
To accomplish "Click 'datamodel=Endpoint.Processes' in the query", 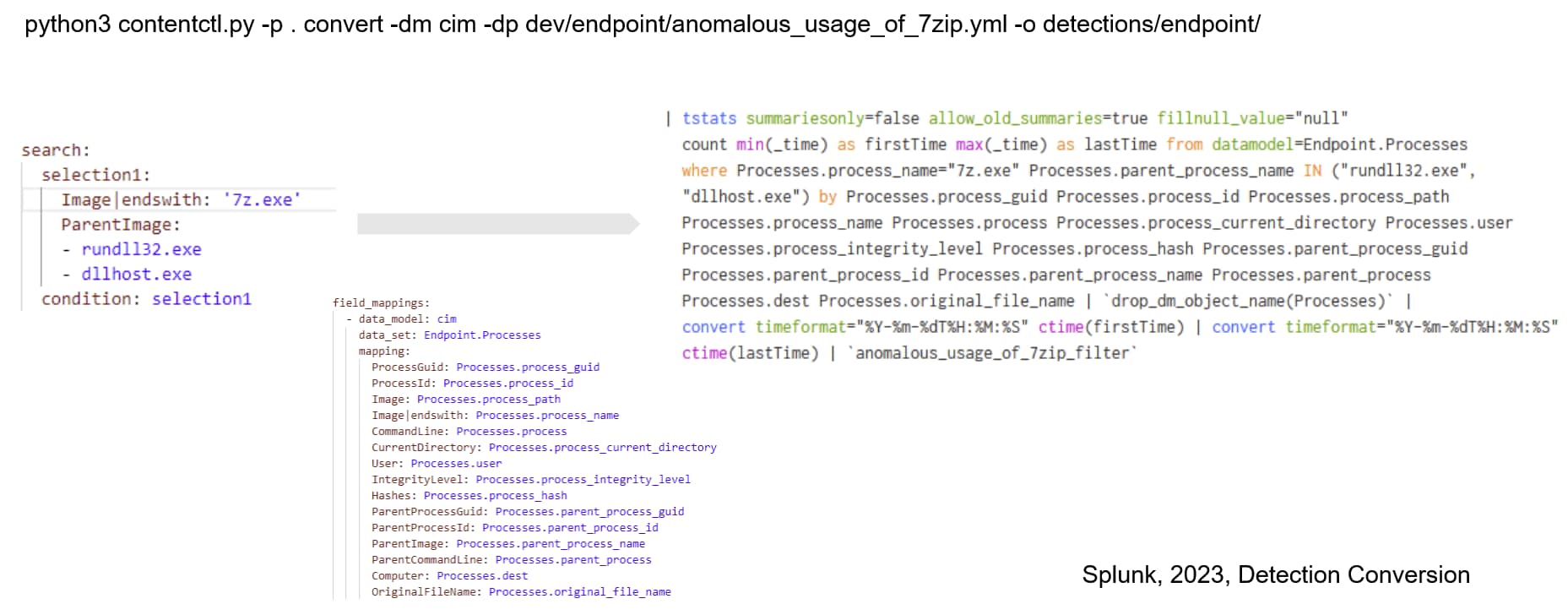I will click(1339, 145).
